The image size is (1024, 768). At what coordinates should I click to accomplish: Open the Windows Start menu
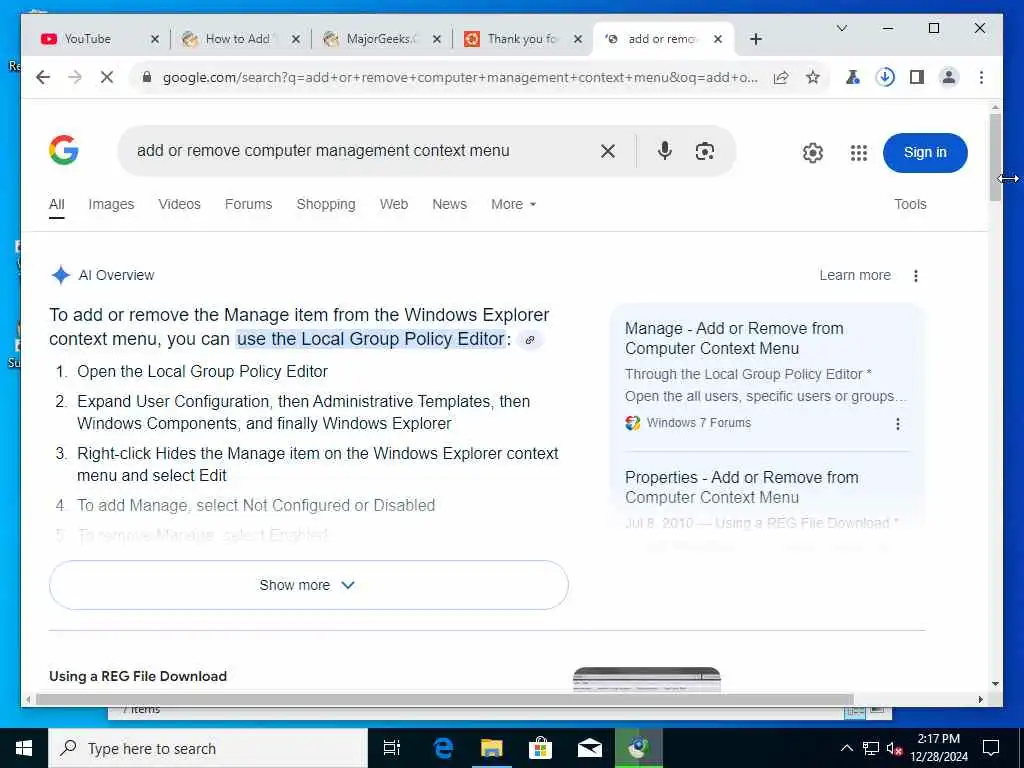pos(24,748)
